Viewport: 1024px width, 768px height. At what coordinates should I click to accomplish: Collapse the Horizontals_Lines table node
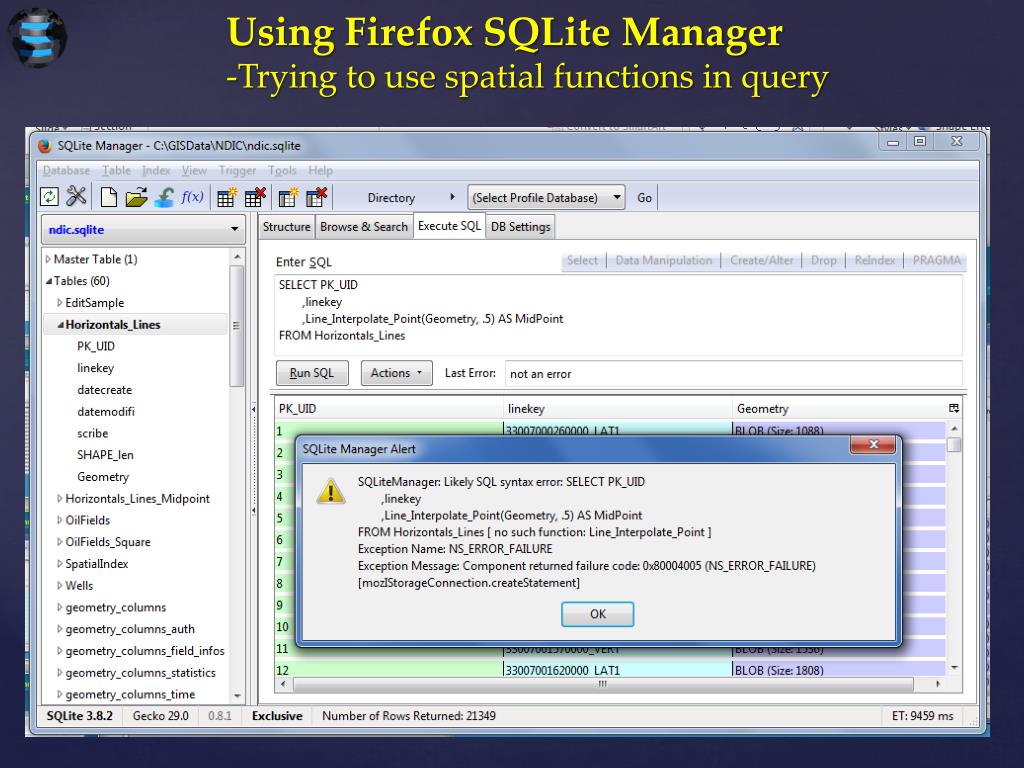[60, 325]
